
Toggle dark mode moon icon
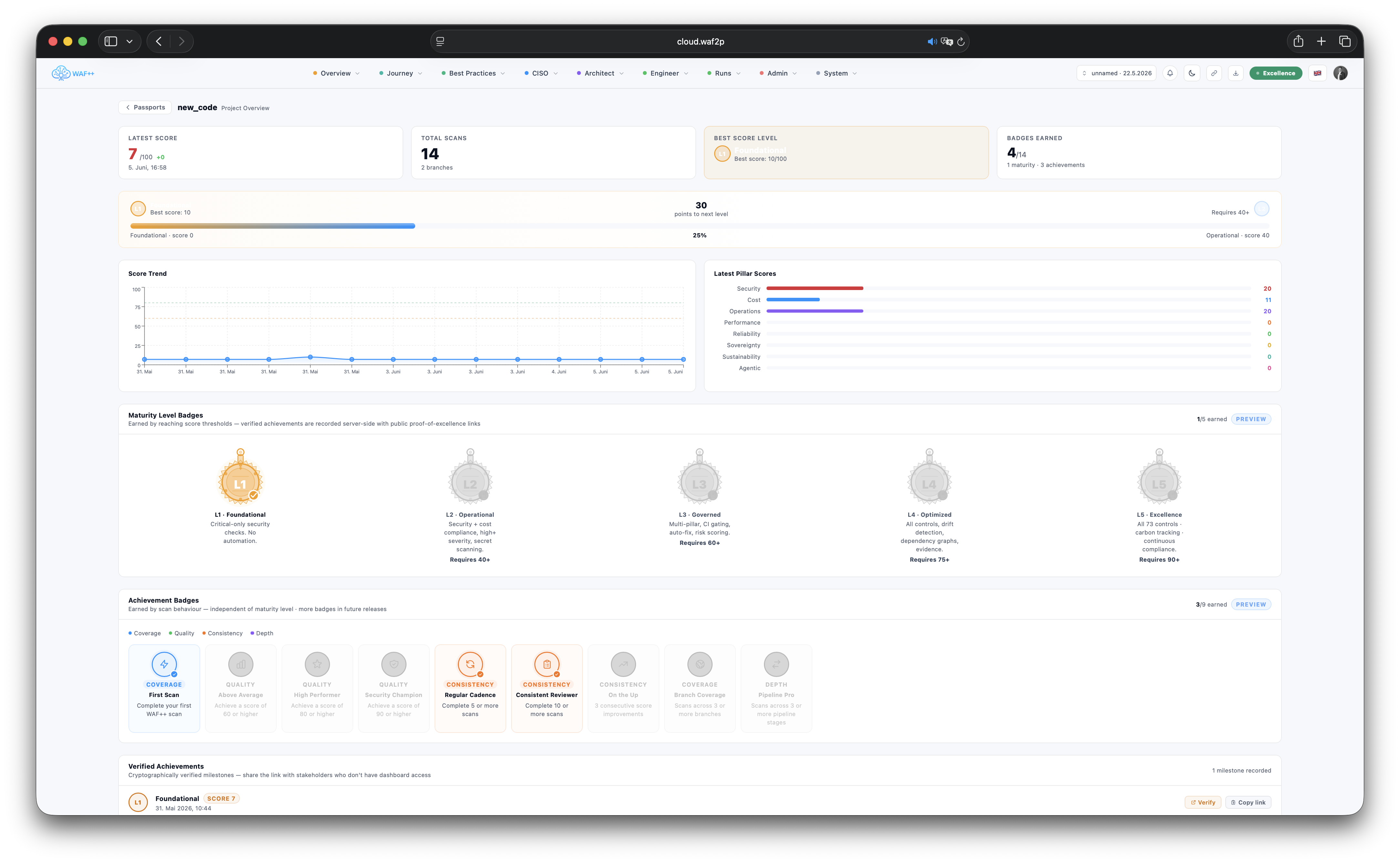pyautogui.click(x=1192, y=73)
